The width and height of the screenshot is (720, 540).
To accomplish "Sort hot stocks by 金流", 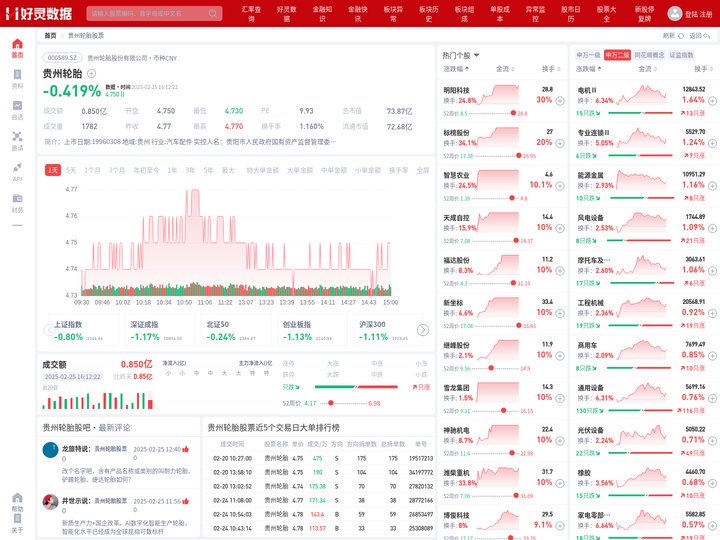I will [505, 69].
